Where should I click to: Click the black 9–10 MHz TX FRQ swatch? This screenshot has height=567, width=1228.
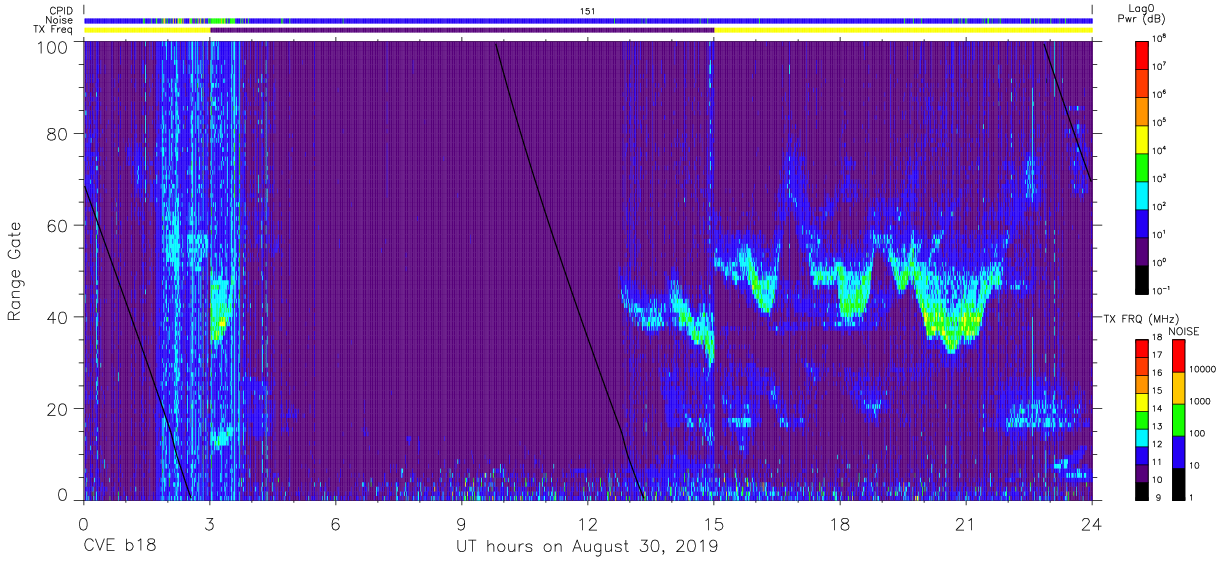tap(1143, 489)
